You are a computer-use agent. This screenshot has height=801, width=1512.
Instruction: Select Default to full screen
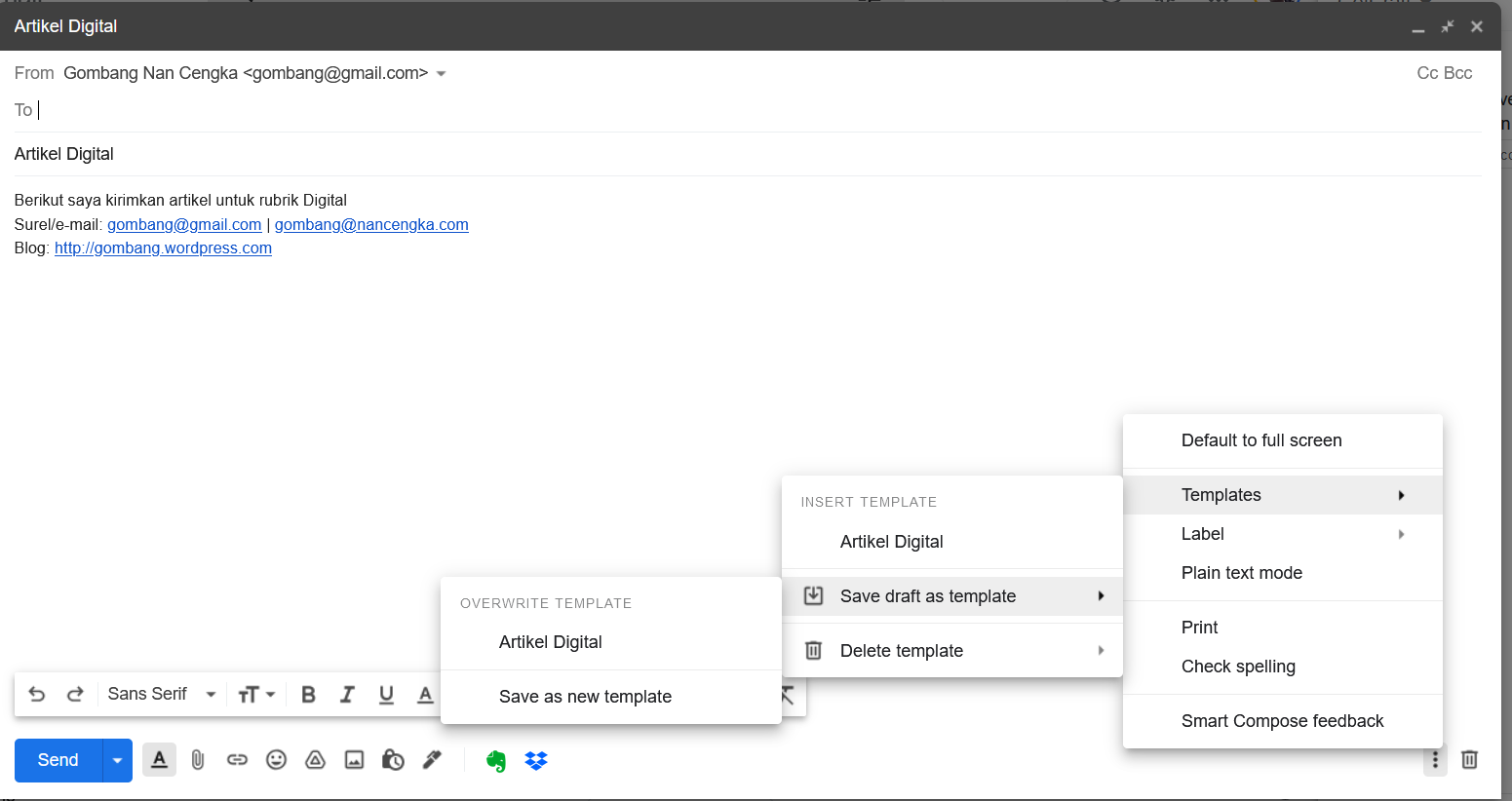click(x=1283, y=440)
